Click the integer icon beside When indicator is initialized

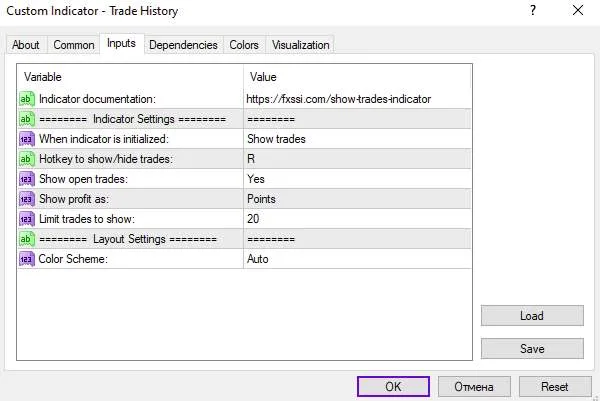coord(27,139)
